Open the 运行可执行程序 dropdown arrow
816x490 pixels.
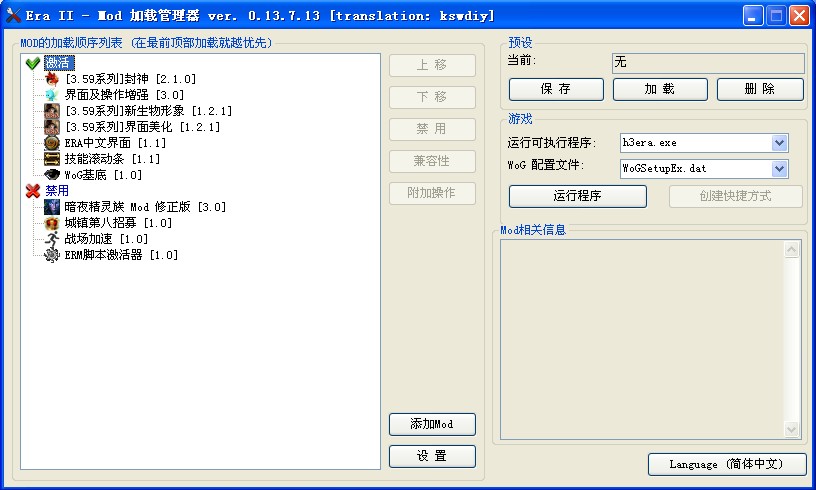click(779, 143)
